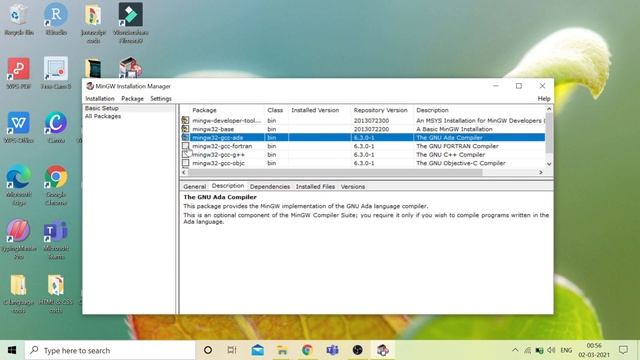
Task: Click the Description column header
Action: [432, 110]
